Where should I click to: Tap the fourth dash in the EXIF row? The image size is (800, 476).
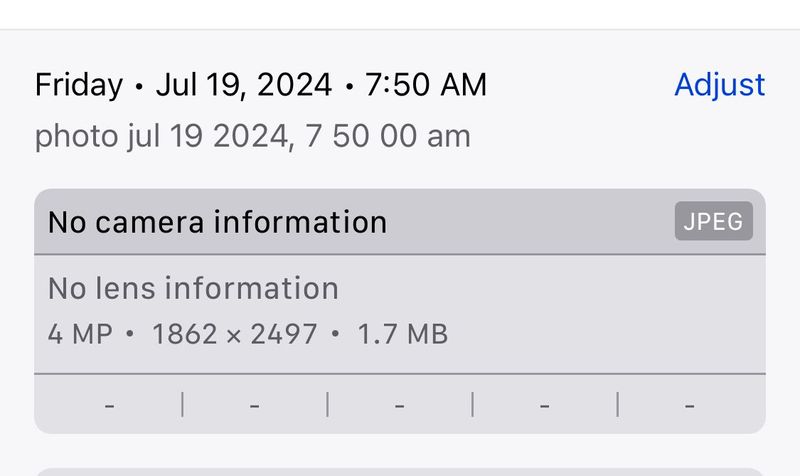[545, 405]
